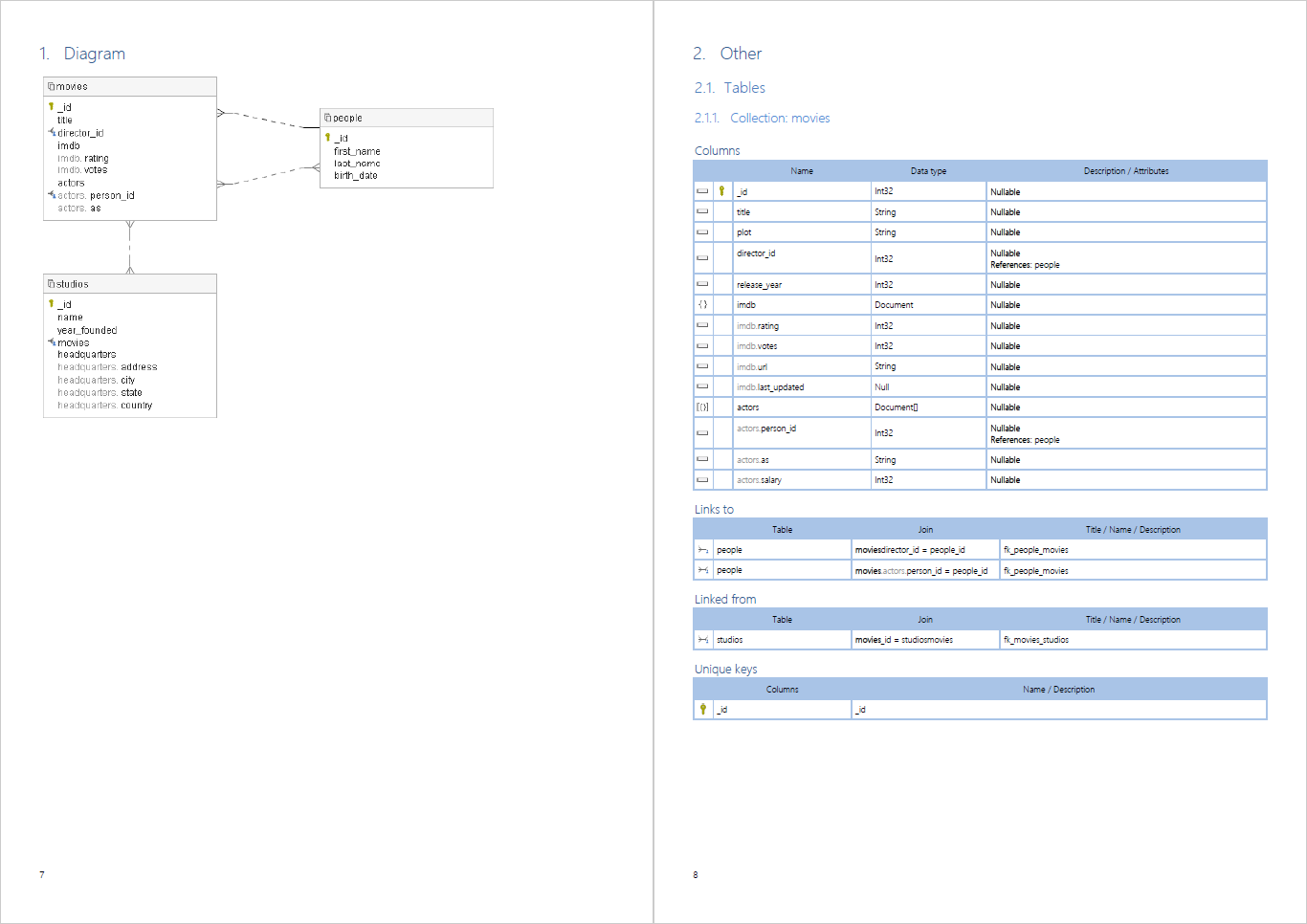Select the 'Collection: movies' heading

(779, 119)
